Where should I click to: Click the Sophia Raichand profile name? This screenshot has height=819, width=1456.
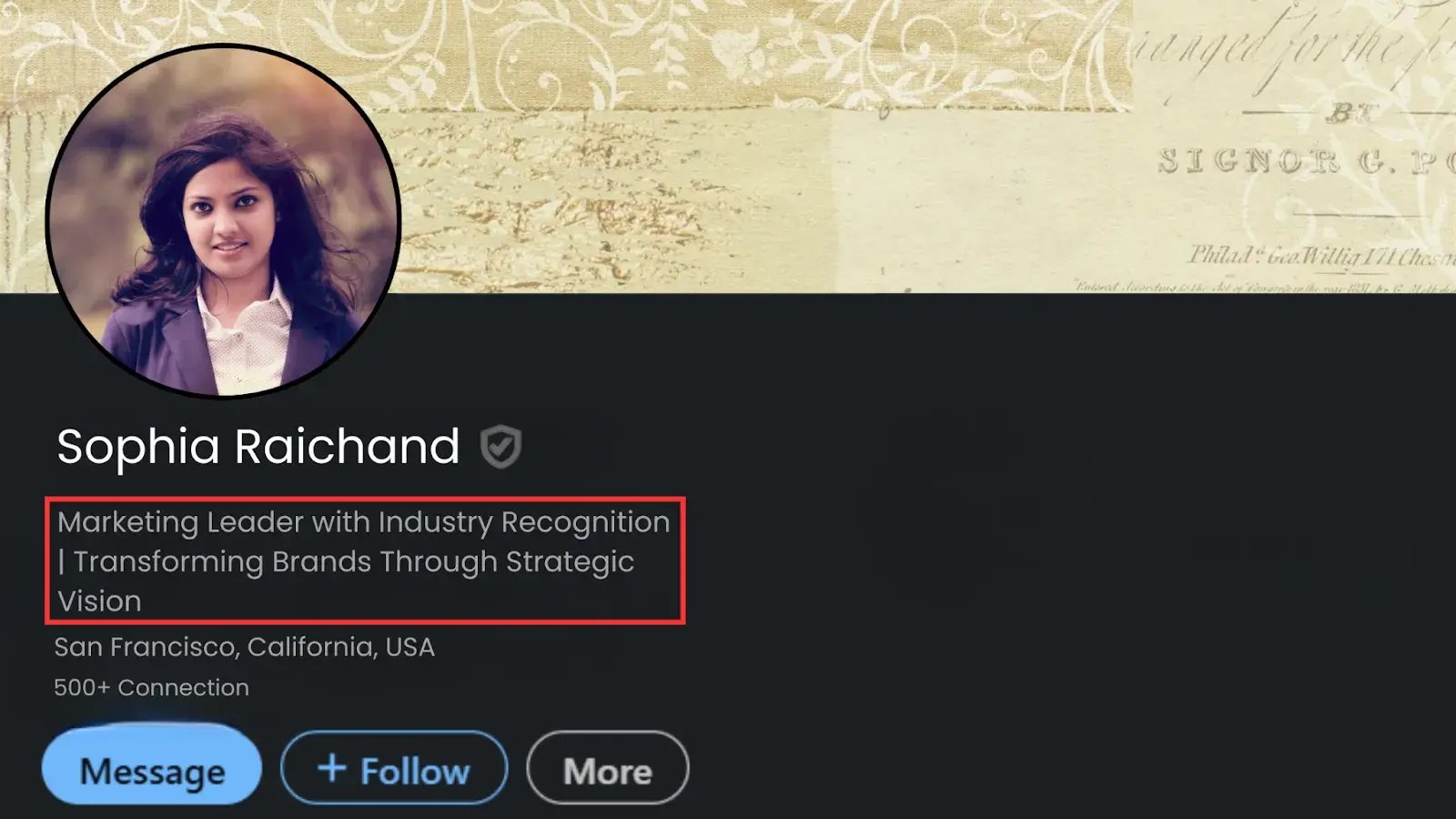(x=258, y=447)
